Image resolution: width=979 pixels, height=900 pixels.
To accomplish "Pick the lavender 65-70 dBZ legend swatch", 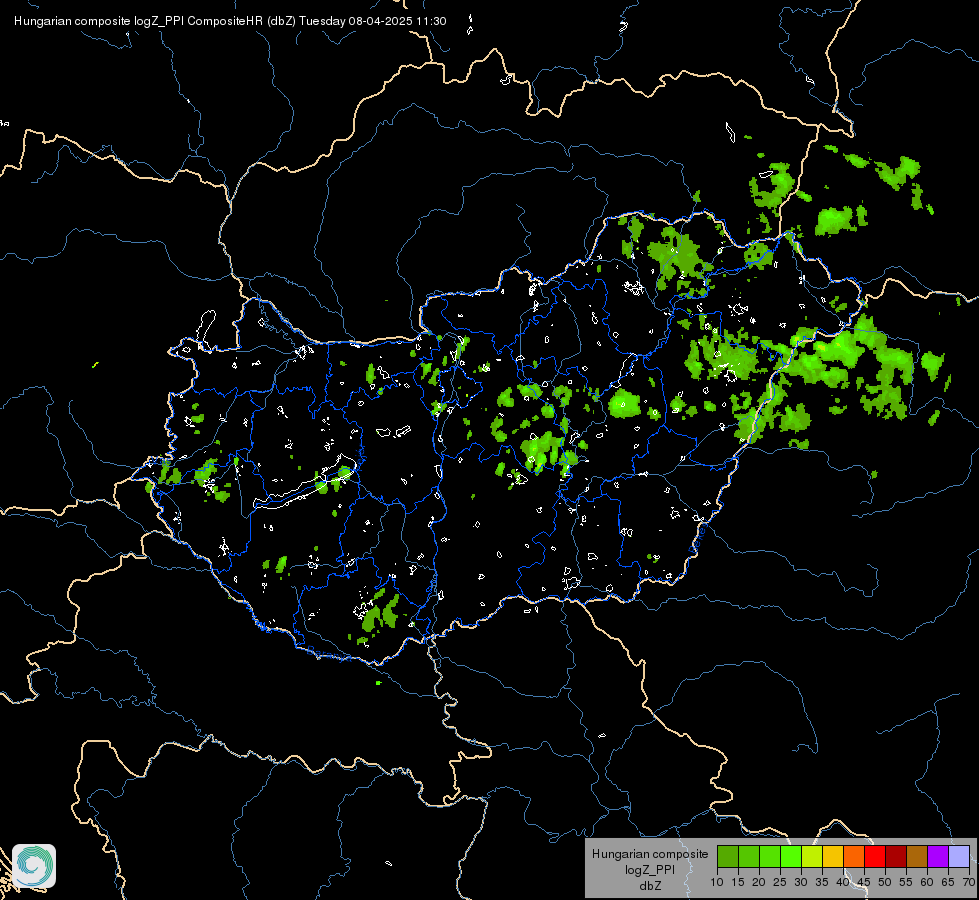I will point(959,856).
